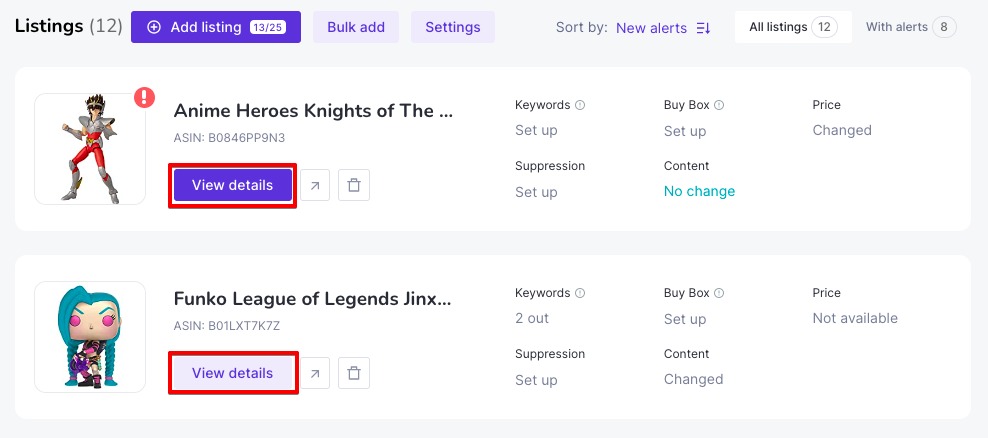988x438 pixels.
Task: Open the Sort by New alerts dropdown
Action: coord(652,28)
